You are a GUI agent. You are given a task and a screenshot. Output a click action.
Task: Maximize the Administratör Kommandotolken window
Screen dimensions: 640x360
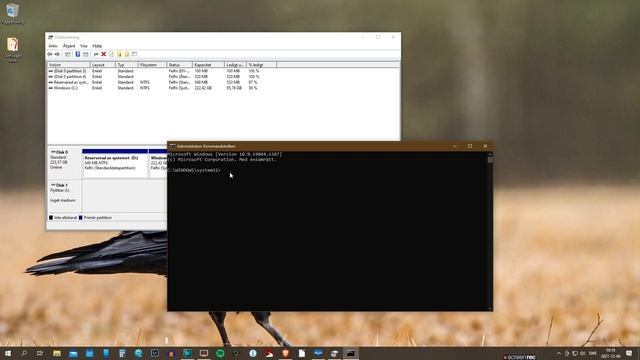click(470, 146)
